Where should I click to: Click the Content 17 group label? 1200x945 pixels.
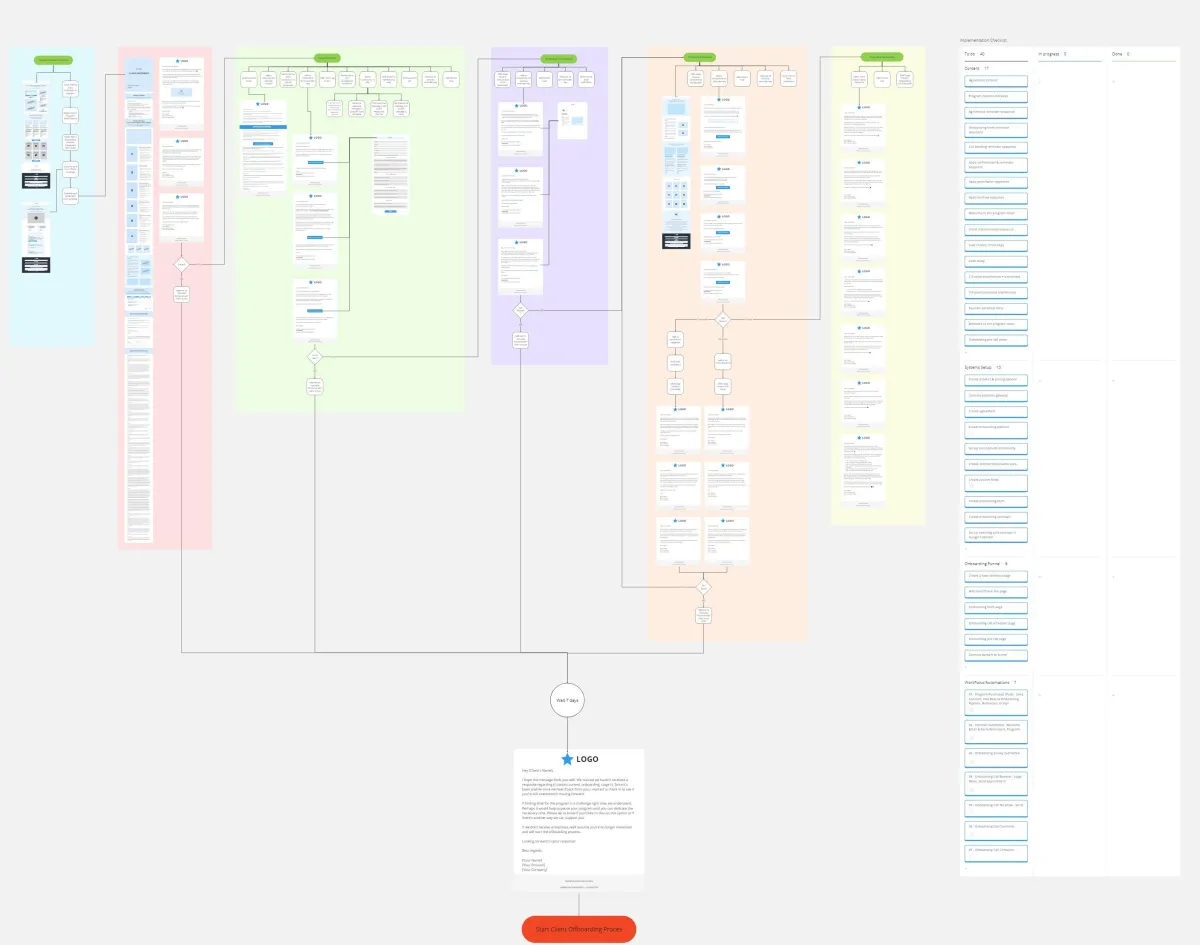tap(975, 68)
